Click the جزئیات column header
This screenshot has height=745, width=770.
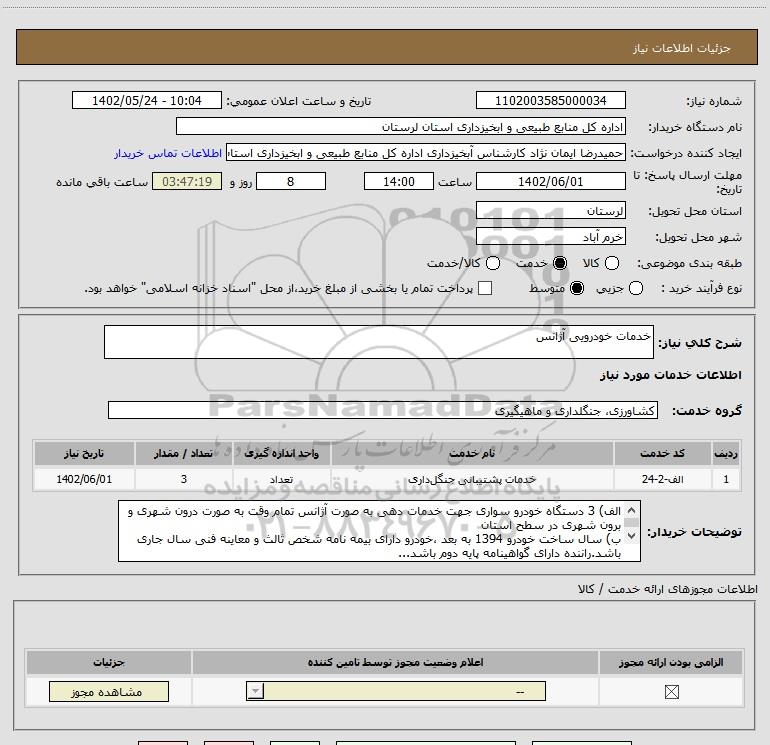click(x=109, y=662)
